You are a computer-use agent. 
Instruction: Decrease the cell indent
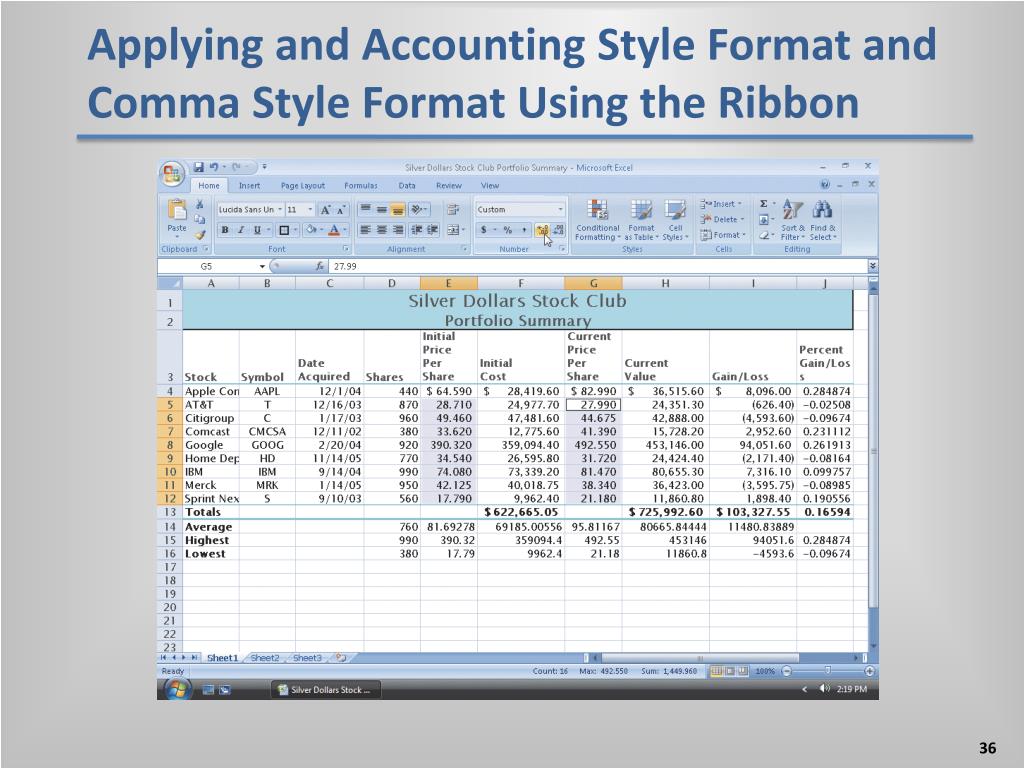click(x=416, y=230)
